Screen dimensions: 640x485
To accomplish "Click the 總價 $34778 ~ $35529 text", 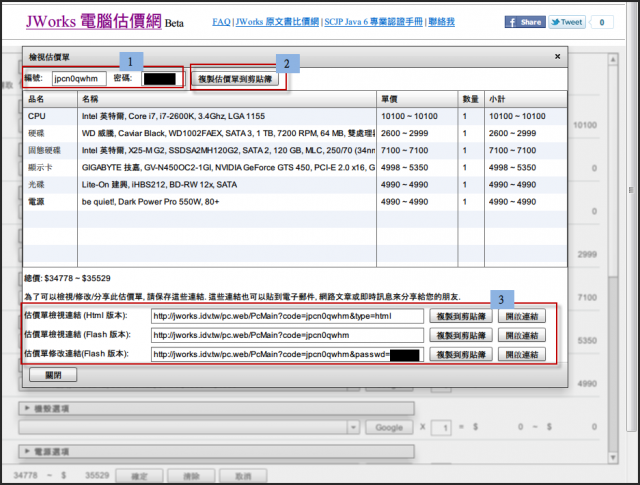I will click(x=68, y=278).
